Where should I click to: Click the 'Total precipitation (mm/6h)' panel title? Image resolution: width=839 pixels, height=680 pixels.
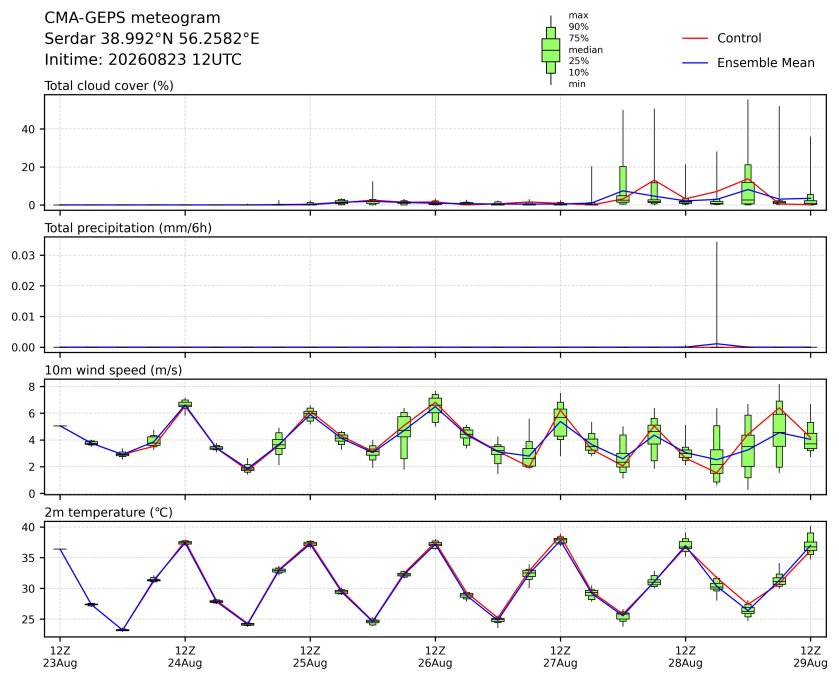coord(128,228)
